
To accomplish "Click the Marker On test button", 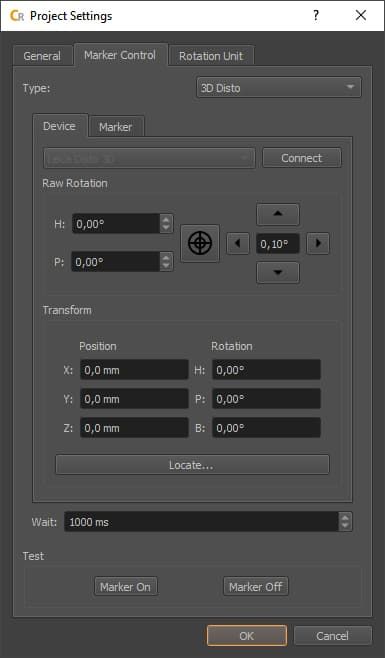I will point(126,587).
